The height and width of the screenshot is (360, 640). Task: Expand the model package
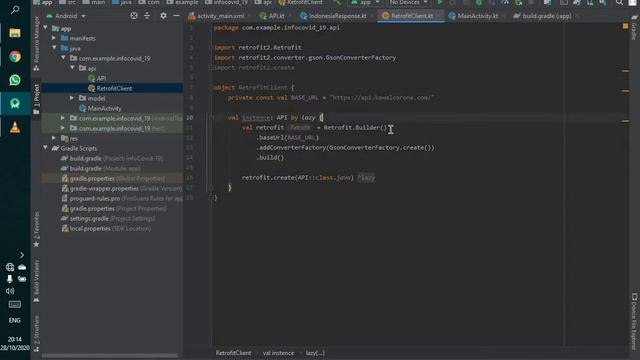pos(72,98)
